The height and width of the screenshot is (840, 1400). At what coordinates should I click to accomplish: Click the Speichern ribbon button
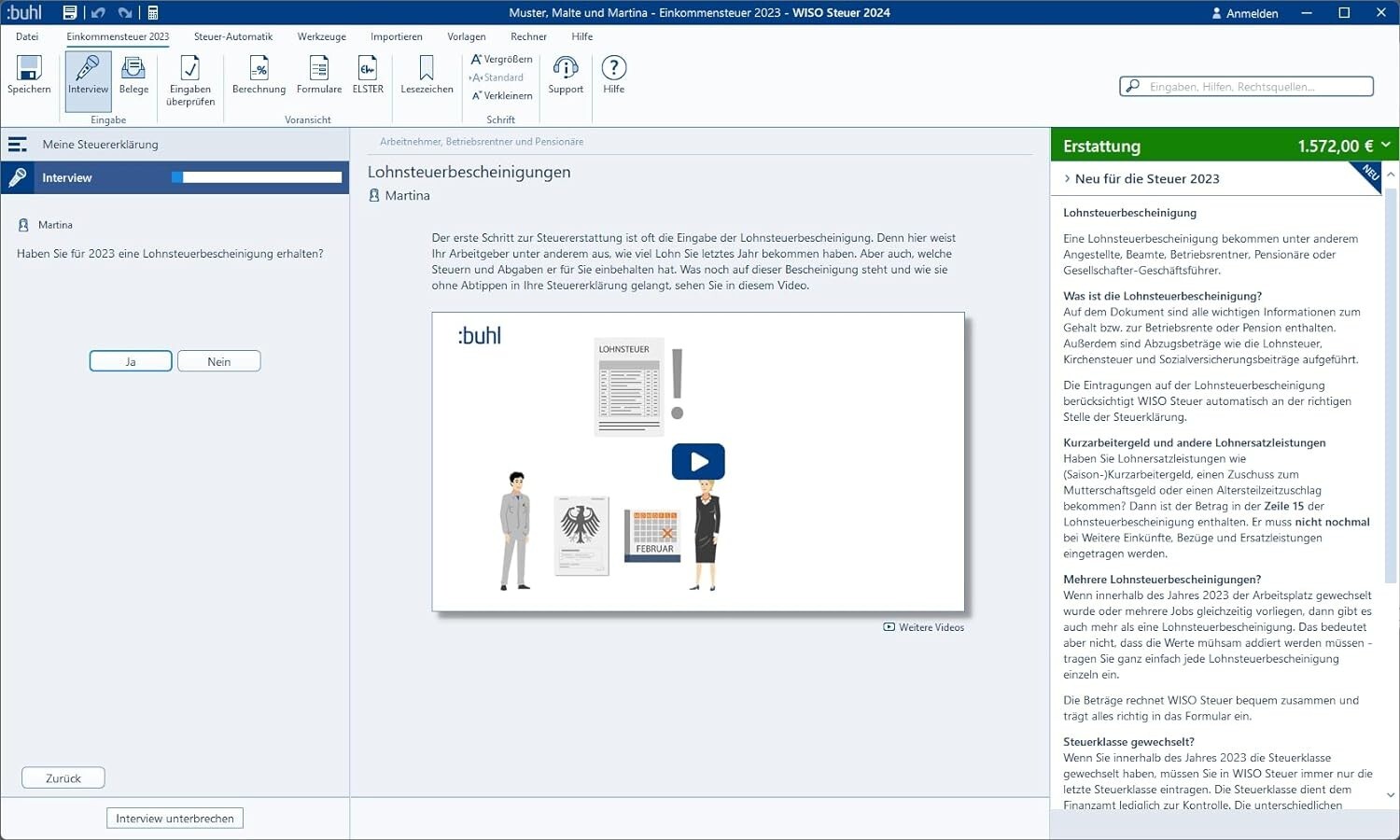click(x=29, y=75)
